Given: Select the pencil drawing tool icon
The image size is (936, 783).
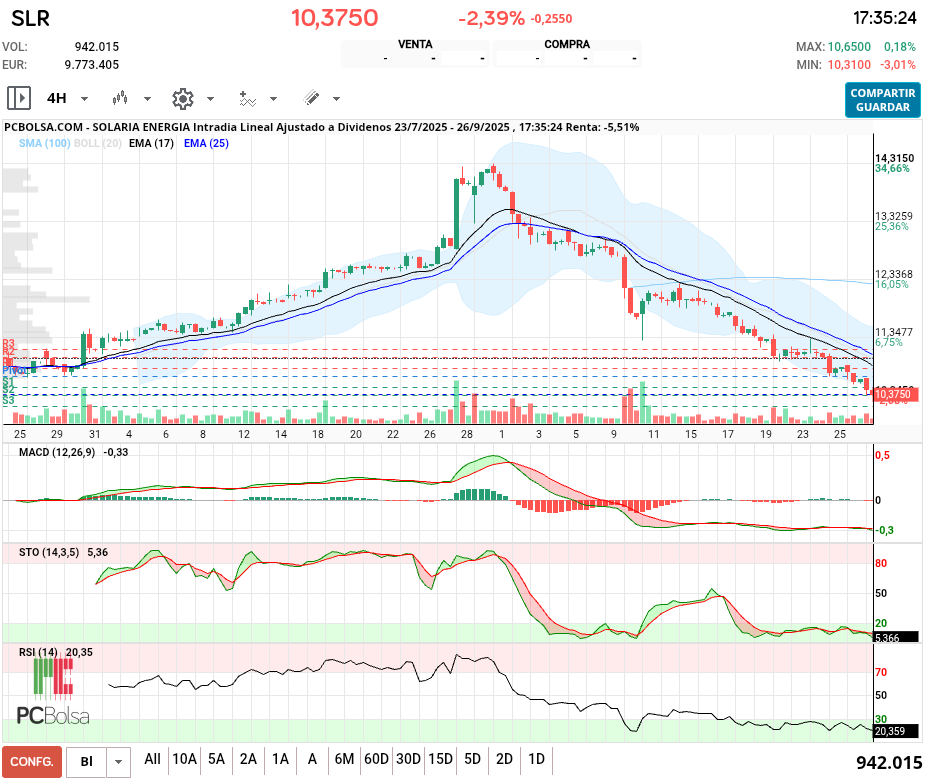Looking at the screenshot, I should coord(311,98).
